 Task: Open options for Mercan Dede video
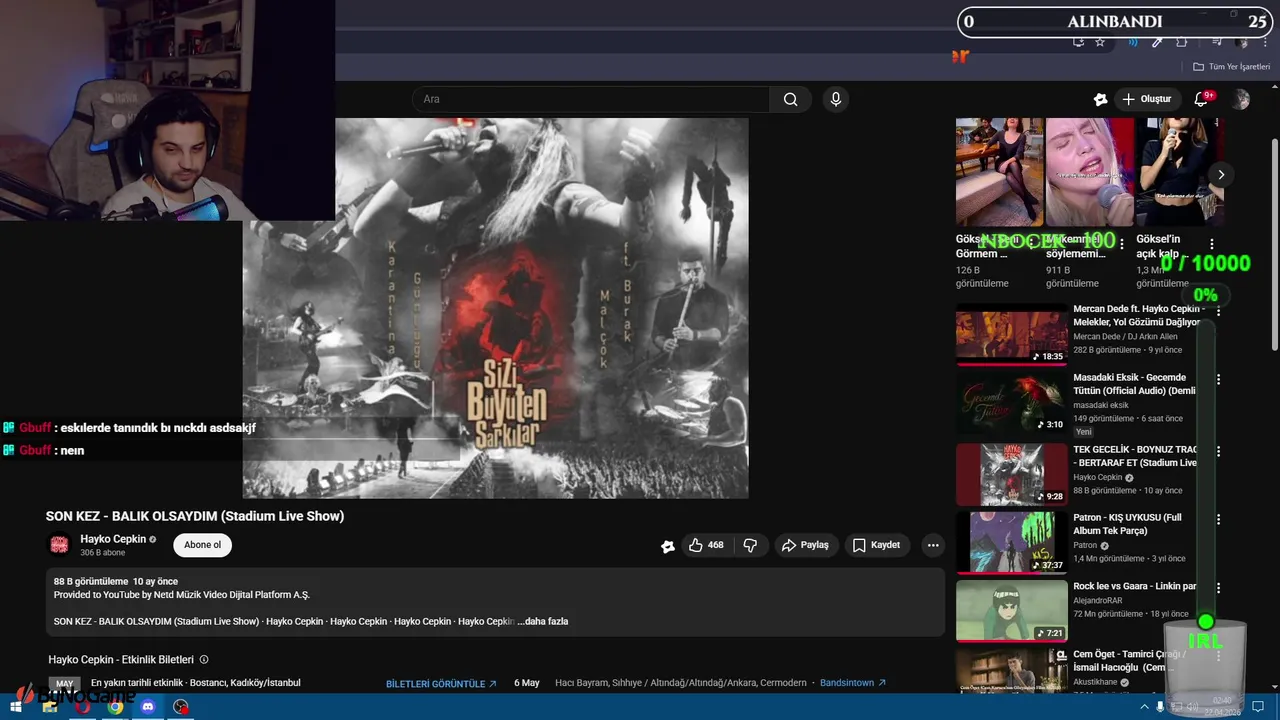coord(1218,311)
